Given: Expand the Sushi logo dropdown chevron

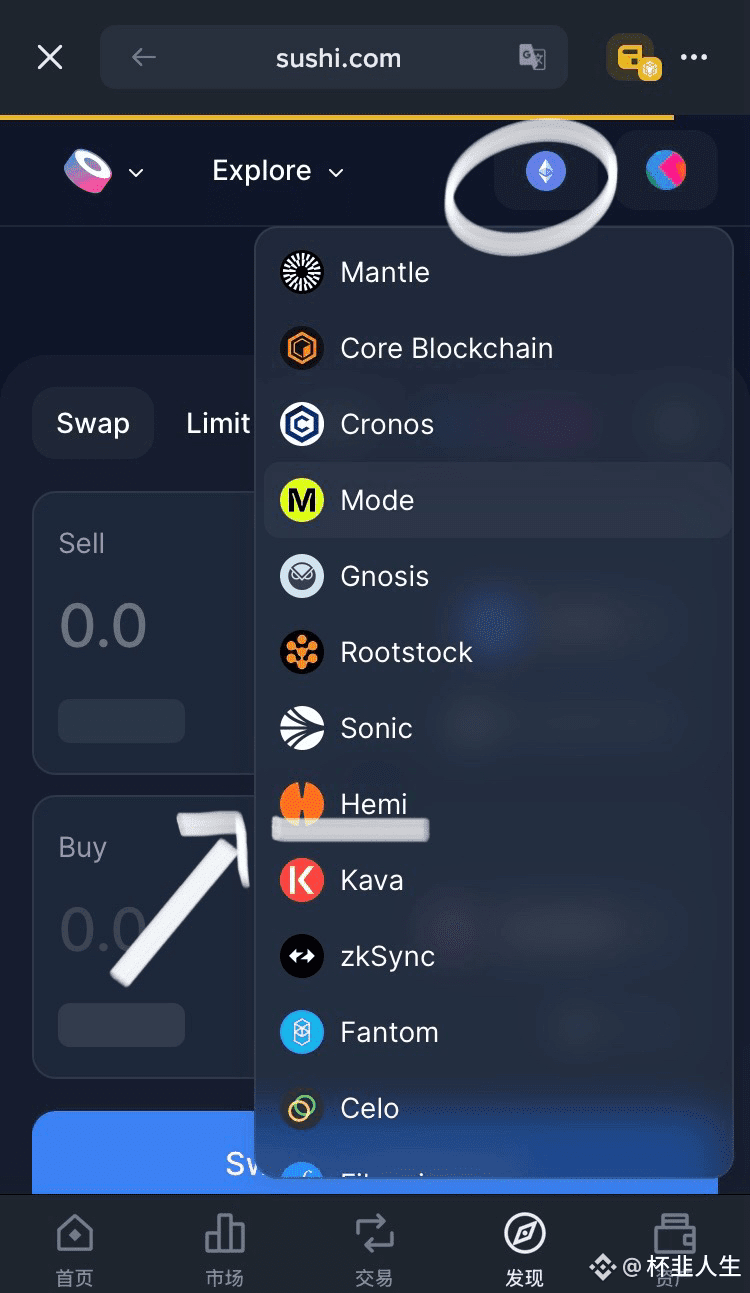Looking at the screenshot, I should [136, 173].
